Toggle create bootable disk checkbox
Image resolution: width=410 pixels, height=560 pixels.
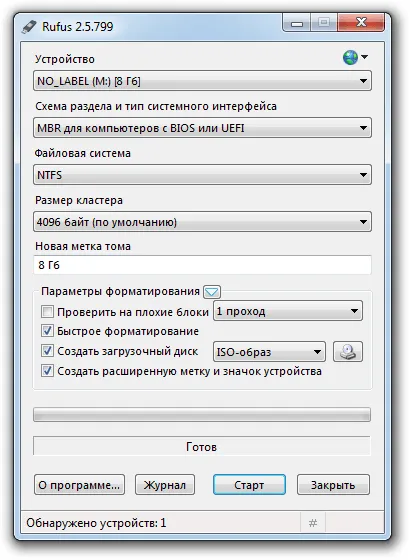(47, 351)
